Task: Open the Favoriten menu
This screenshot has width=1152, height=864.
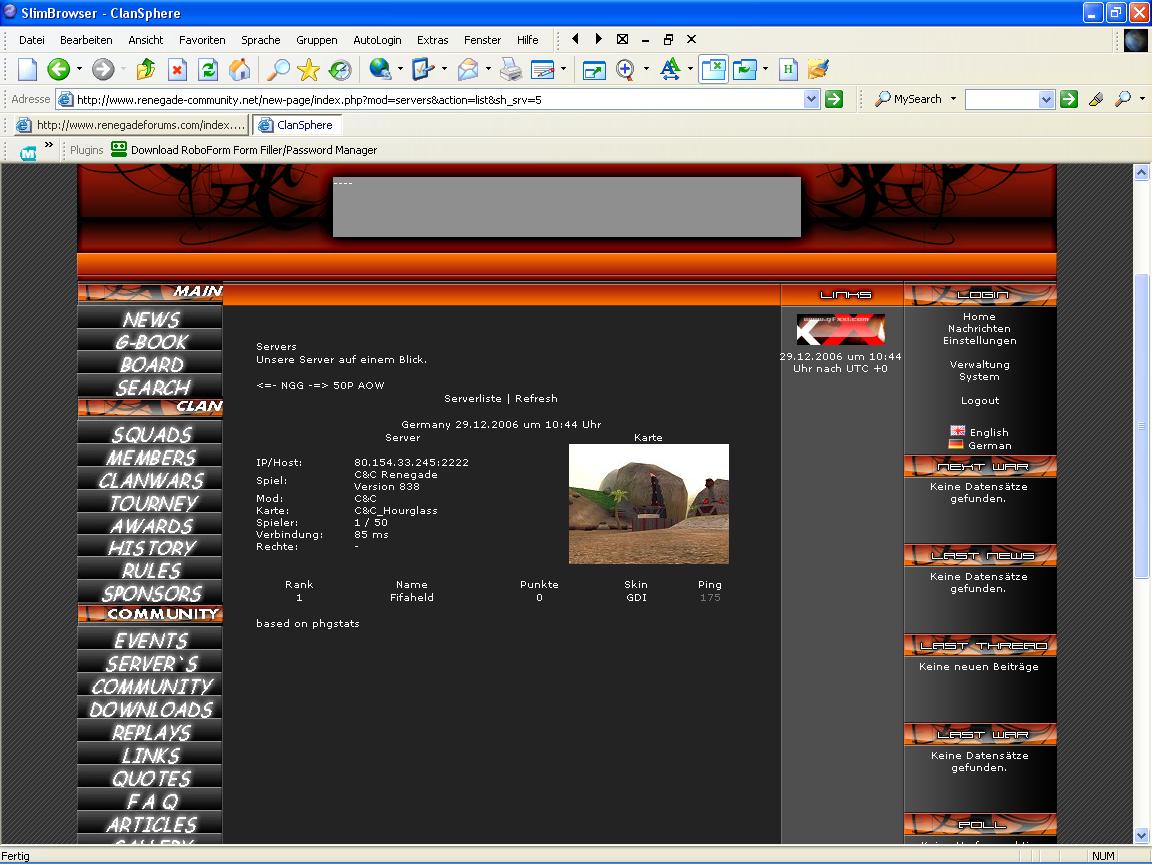Action: [202, 40]
